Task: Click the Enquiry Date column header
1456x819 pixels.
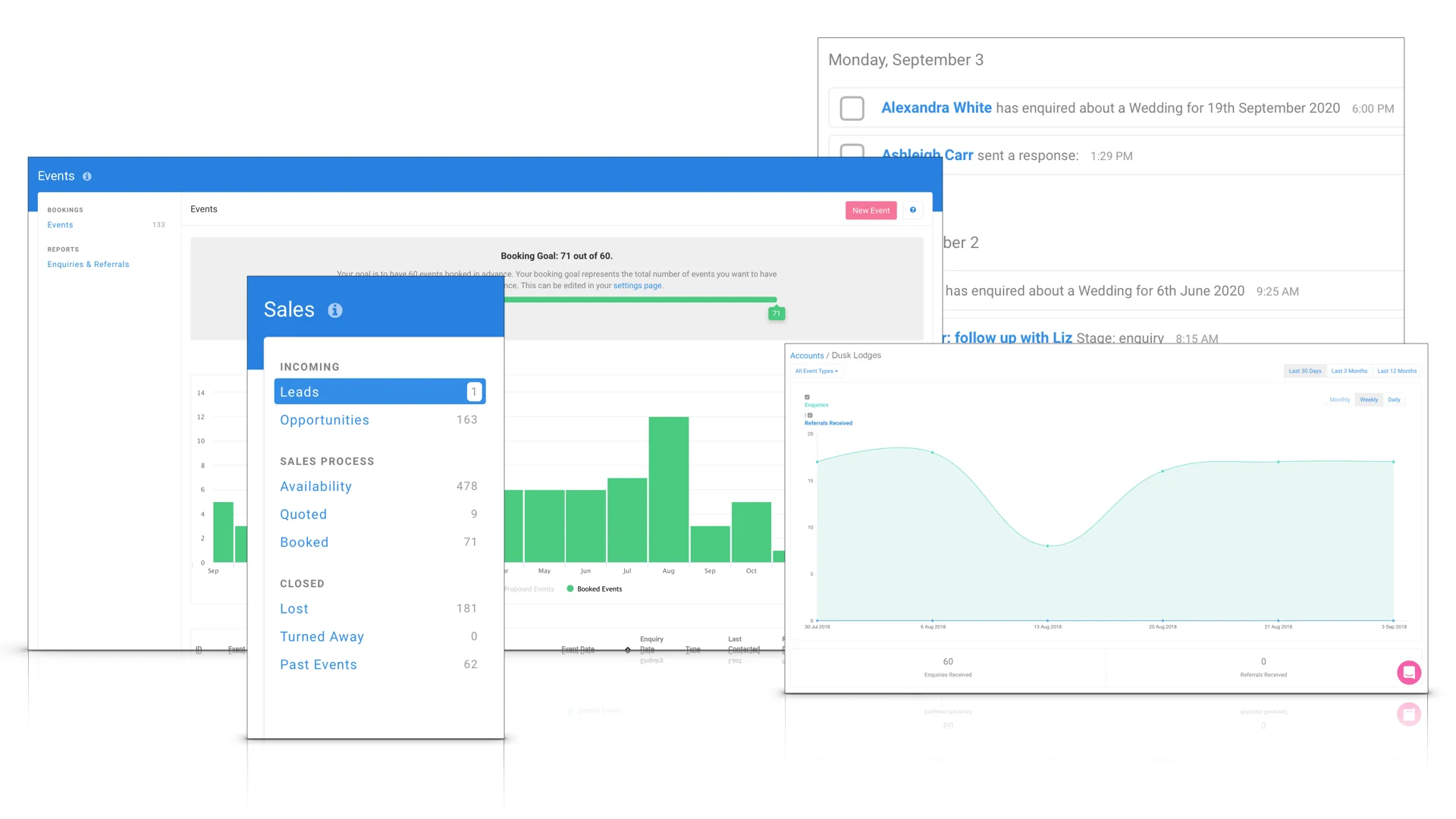Action: click(651, 645)
